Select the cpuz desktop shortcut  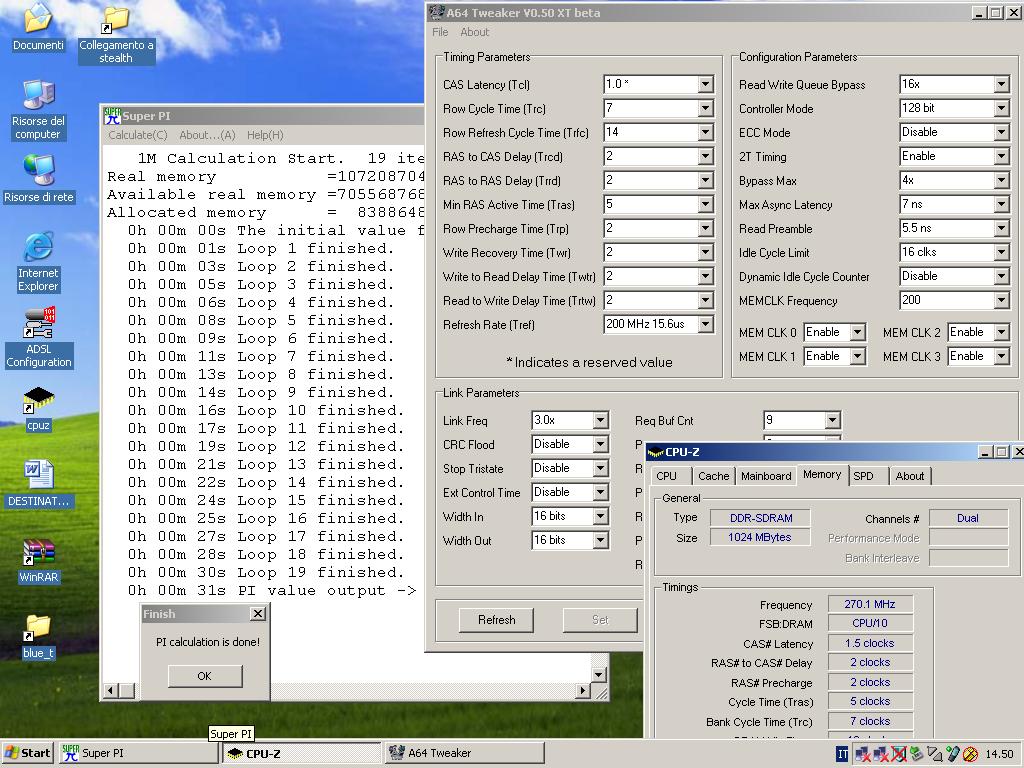coord(39,409)
